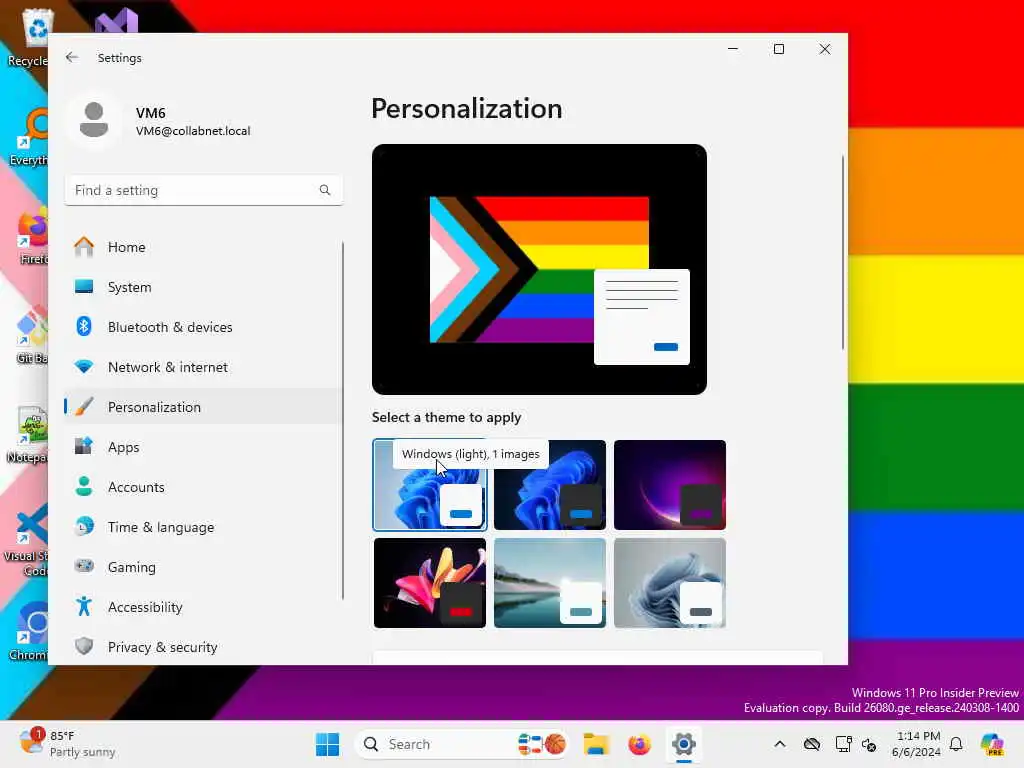Show hidden system tray icons chevron
This screenshot has width=1024, height=768.
(x=780, y=744)
